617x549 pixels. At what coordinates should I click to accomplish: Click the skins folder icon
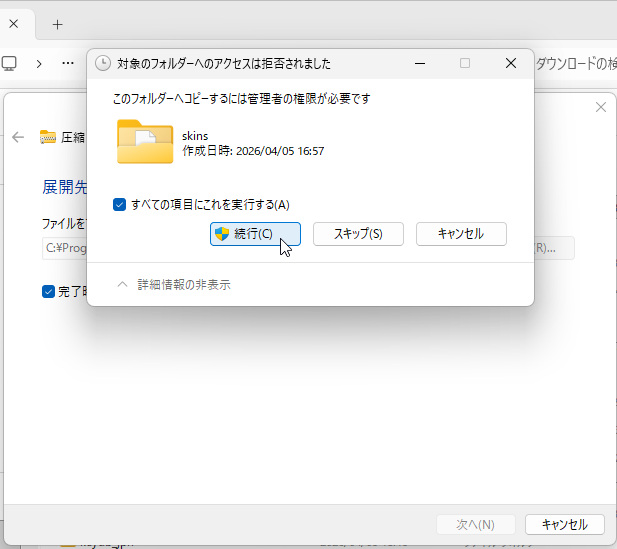pos(145,142)
